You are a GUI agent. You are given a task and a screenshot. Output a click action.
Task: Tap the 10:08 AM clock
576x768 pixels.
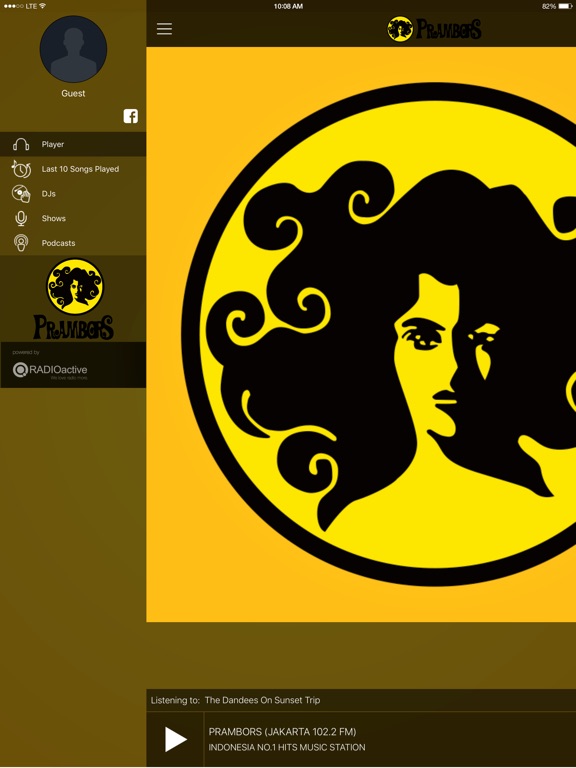288,6
